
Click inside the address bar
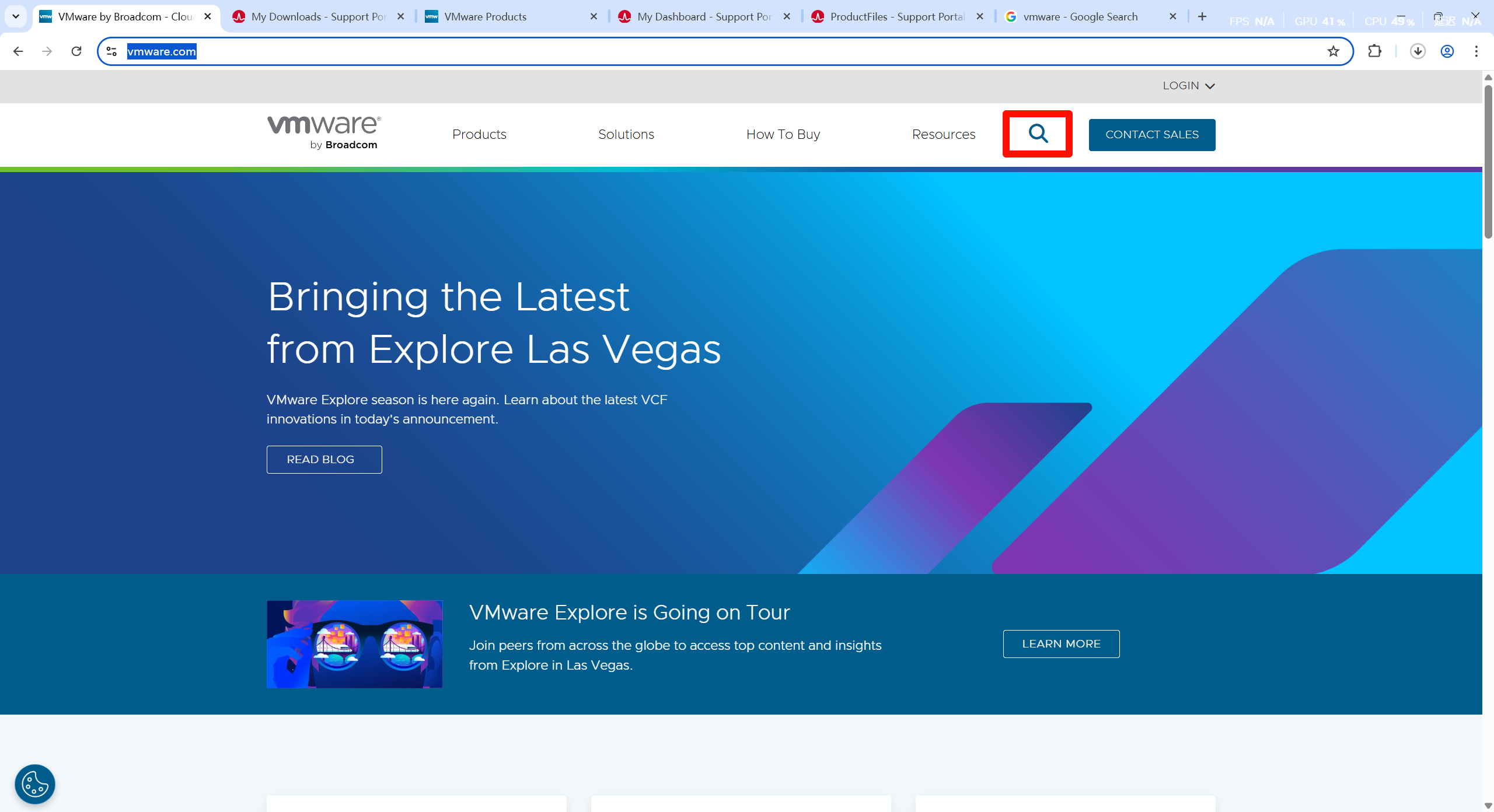click(x=409, y=51)
